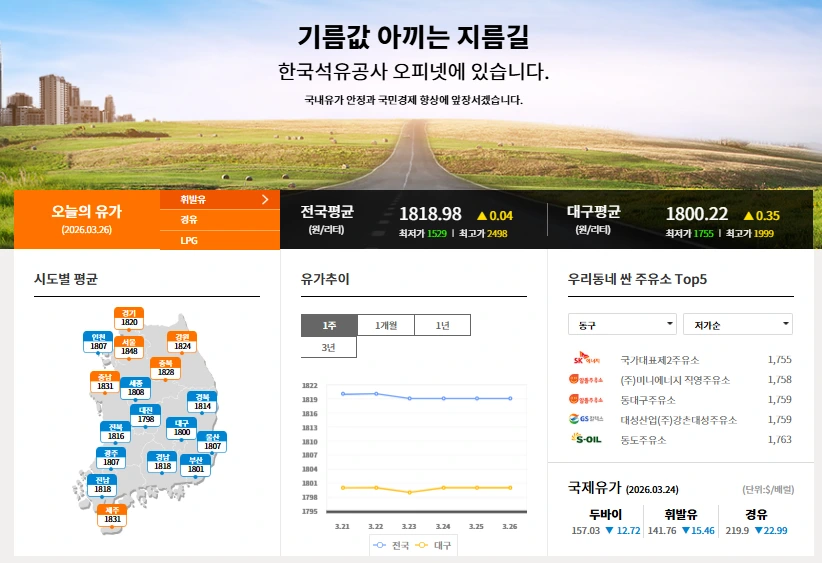Select the 휘발유 fuel type tab
The image size is (822, 563).
coord(220,200)
